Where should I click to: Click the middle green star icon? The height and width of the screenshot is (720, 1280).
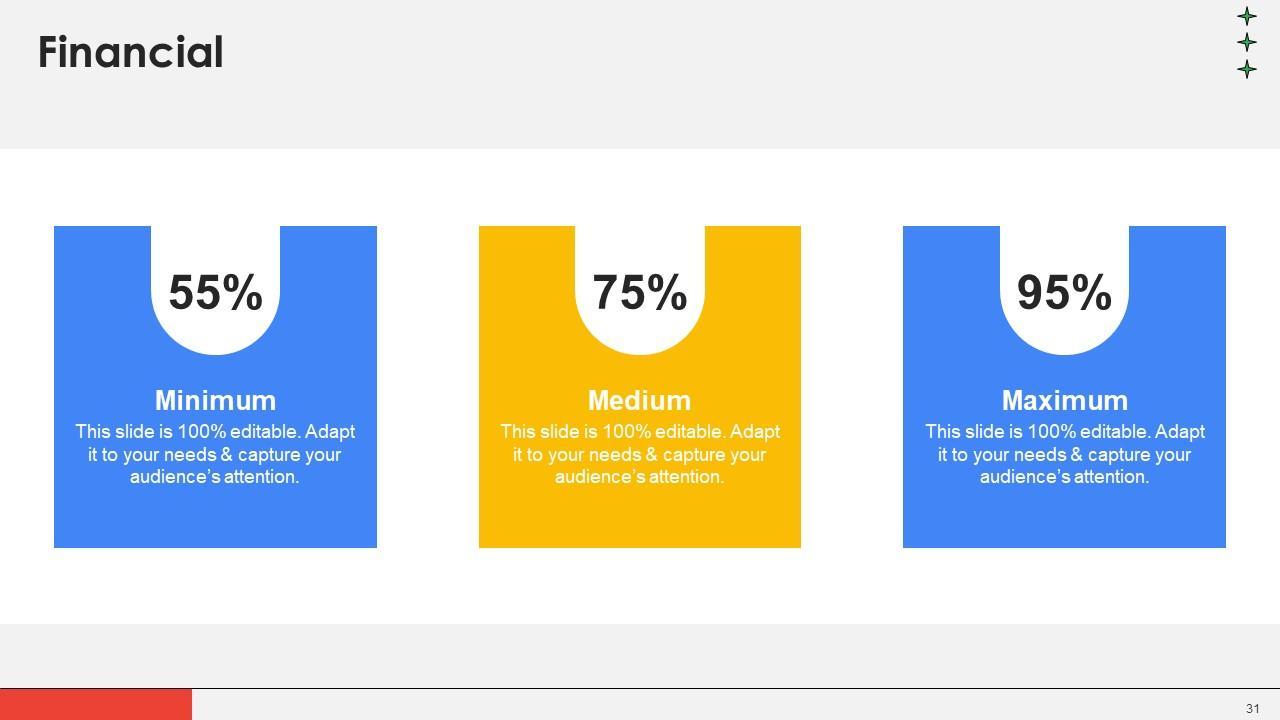[x=1247, y=42]
